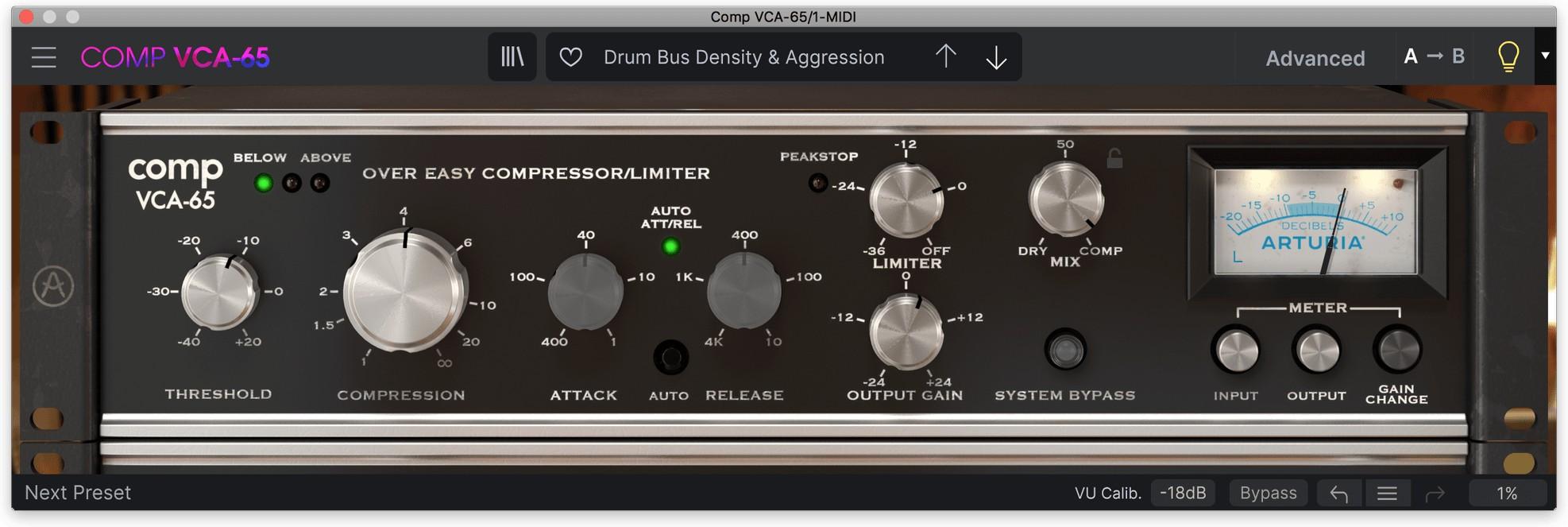Click the Mix knob lock icon
The width and height of the screenshot is (1568, 527).
tap(1115, 158)
